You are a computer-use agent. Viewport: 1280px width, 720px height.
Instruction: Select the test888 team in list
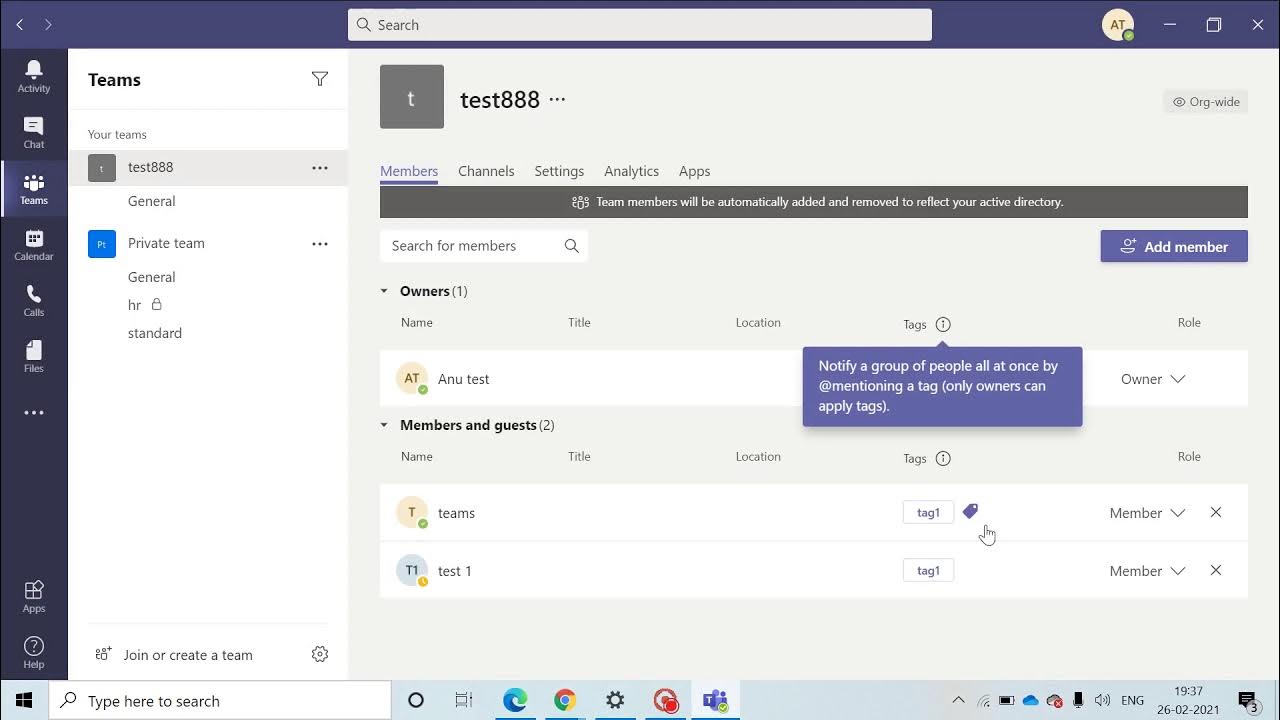pyautogui.click(x=208, y=167)
